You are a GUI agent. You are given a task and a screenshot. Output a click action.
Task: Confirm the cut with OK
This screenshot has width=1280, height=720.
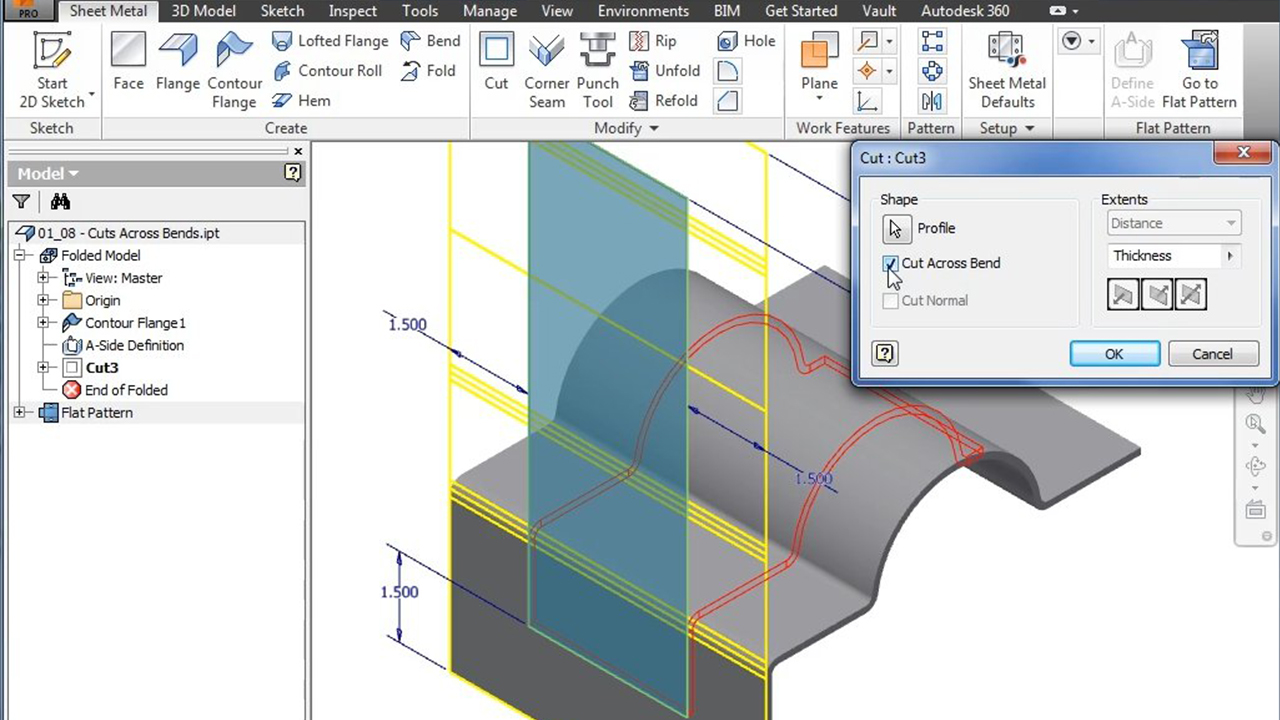click(x=1114, y=354)
